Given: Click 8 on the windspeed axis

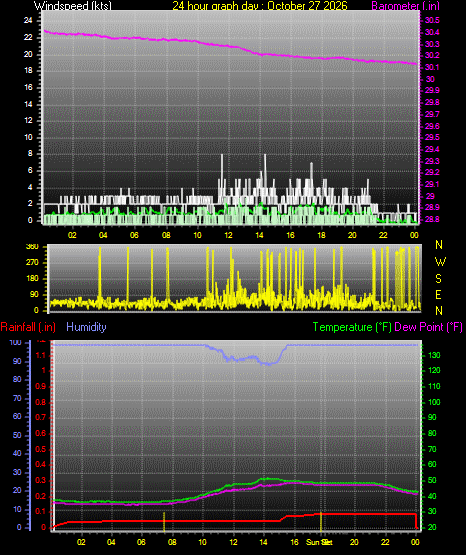Looking at the screenshot, I should pos(30,154).
